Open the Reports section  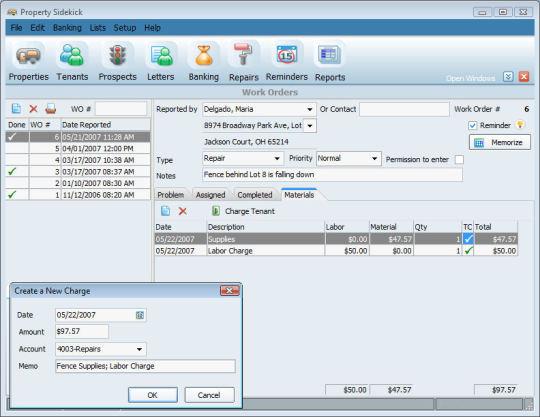click(330, 62)
